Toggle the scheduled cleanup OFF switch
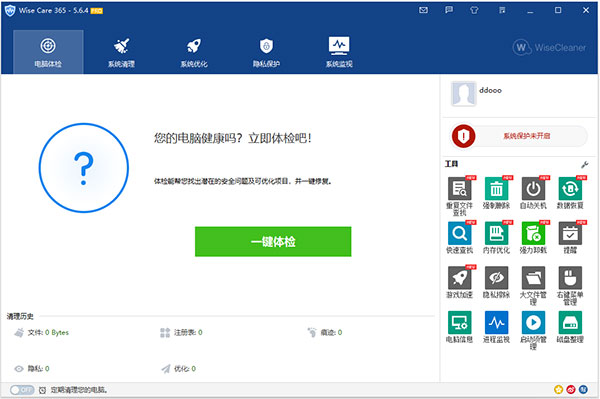The width and height of the screenshot is (600, 399). [22, 390]
